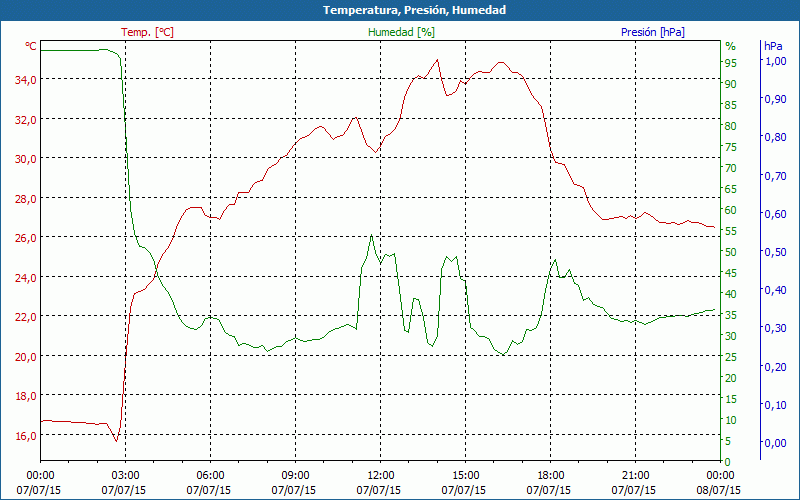Click the 70 humidity axis value
The width and height of the screenshot is (800, 500).
(731, 168)
